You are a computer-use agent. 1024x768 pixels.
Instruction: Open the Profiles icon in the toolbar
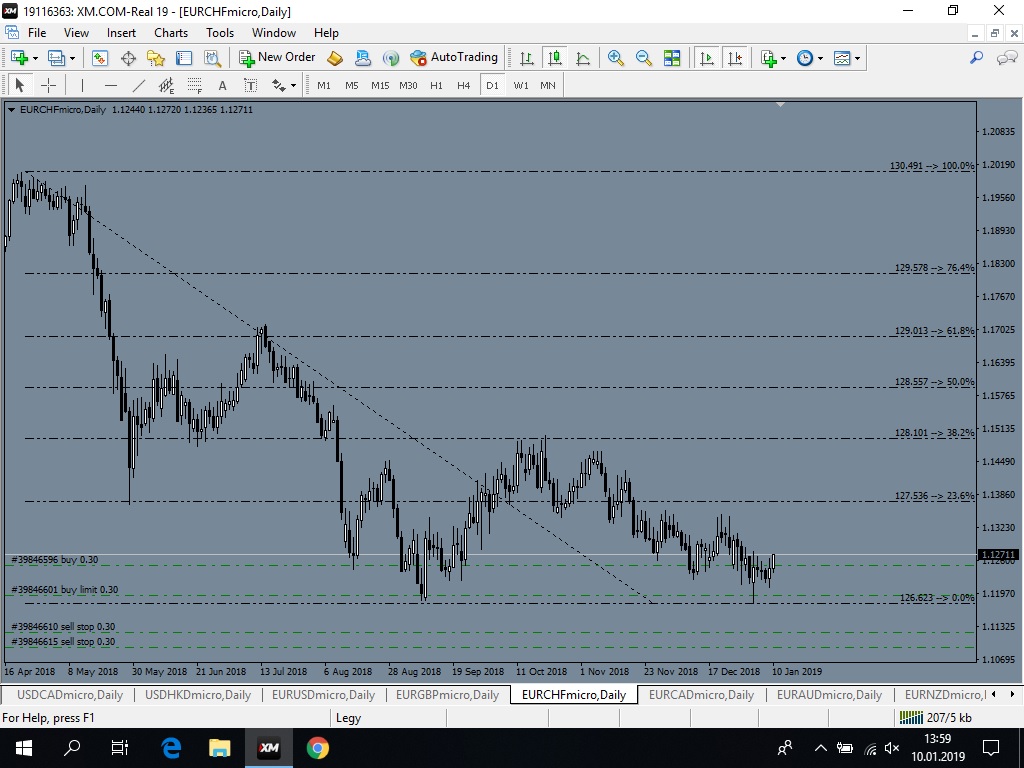tap(57, 58)
